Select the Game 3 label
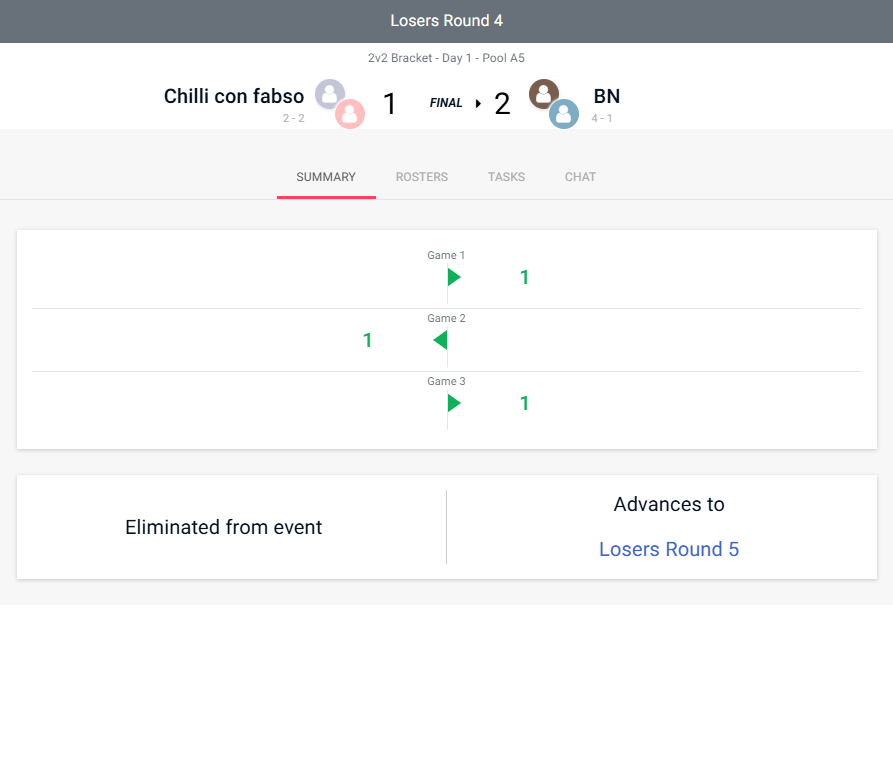893x760 pixels. click(446, 381)
